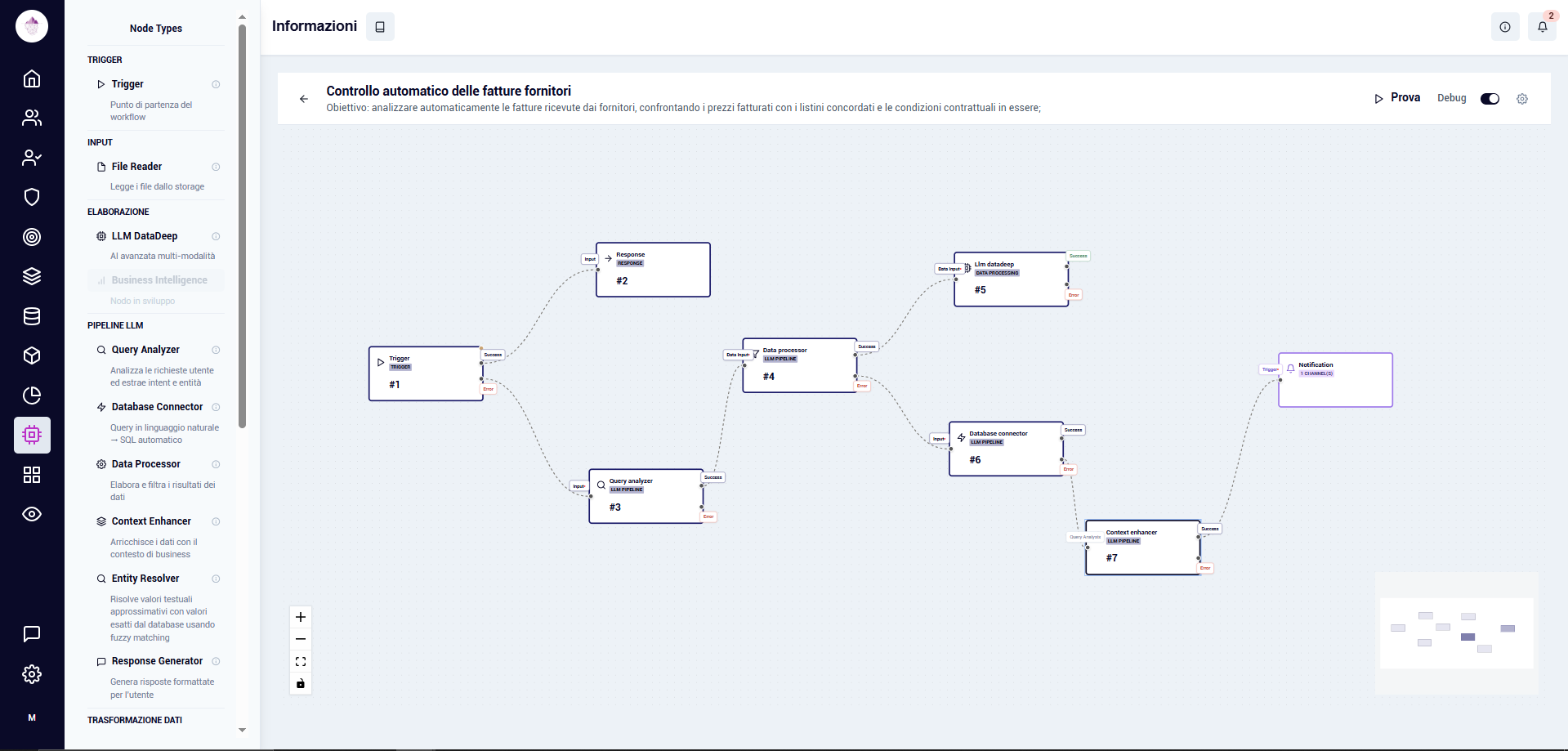The height and width of the screenshot is (751, 1568).
Task: Open the home icon in the sidebar
Action: click(x=31, y=78)
